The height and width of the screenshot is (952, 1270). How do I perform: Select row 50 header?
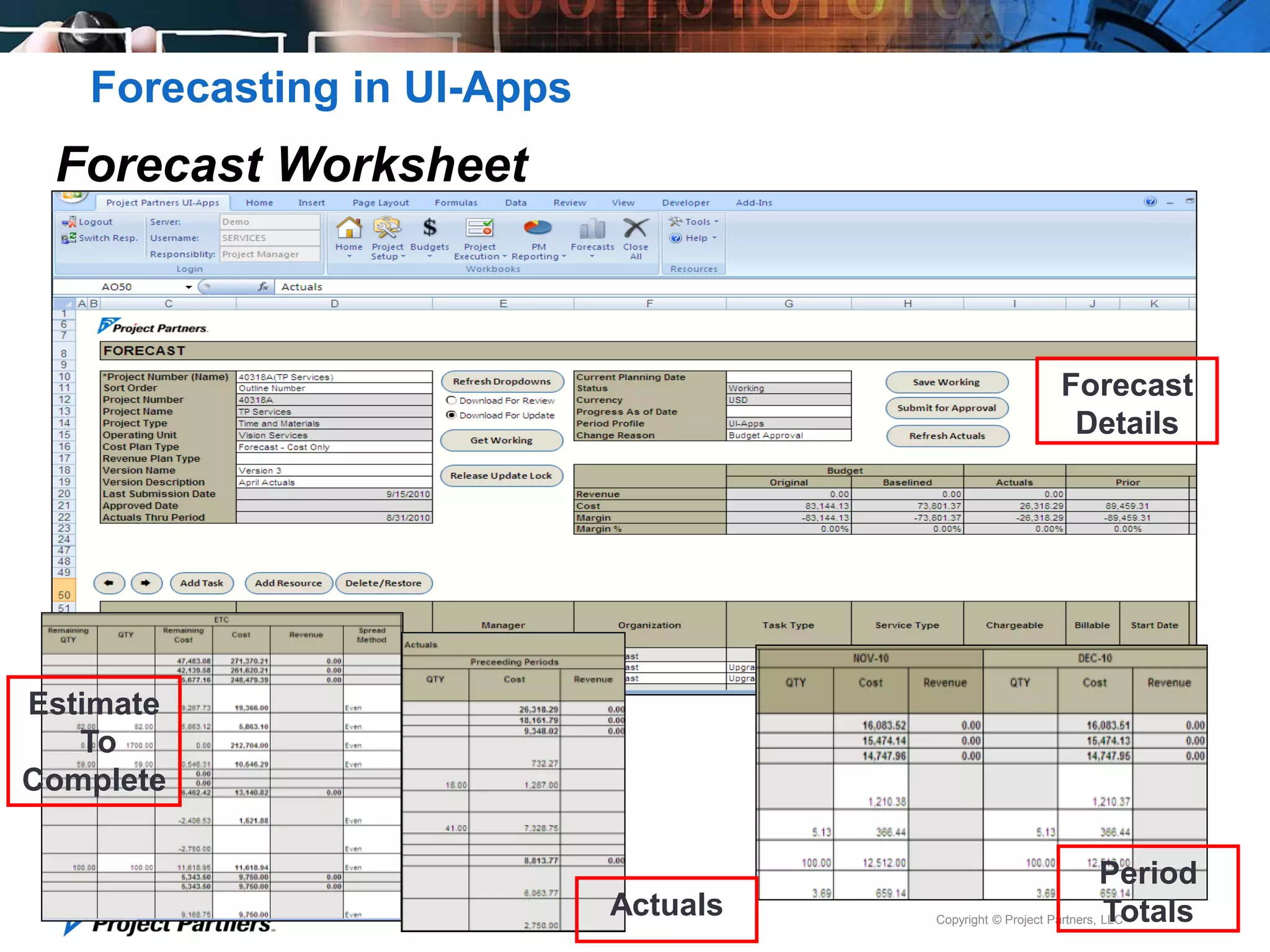(64, 590)
